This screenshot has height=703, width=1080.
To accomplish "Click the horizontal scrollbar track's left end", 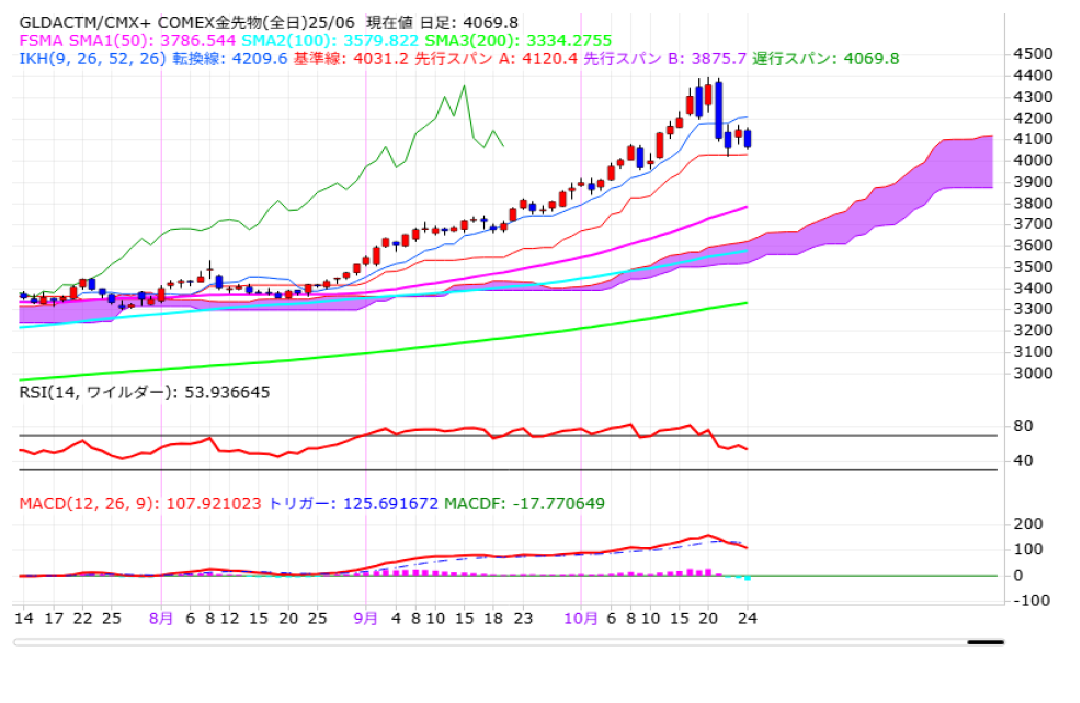I will pyautogui.click(x=20, y=642).
